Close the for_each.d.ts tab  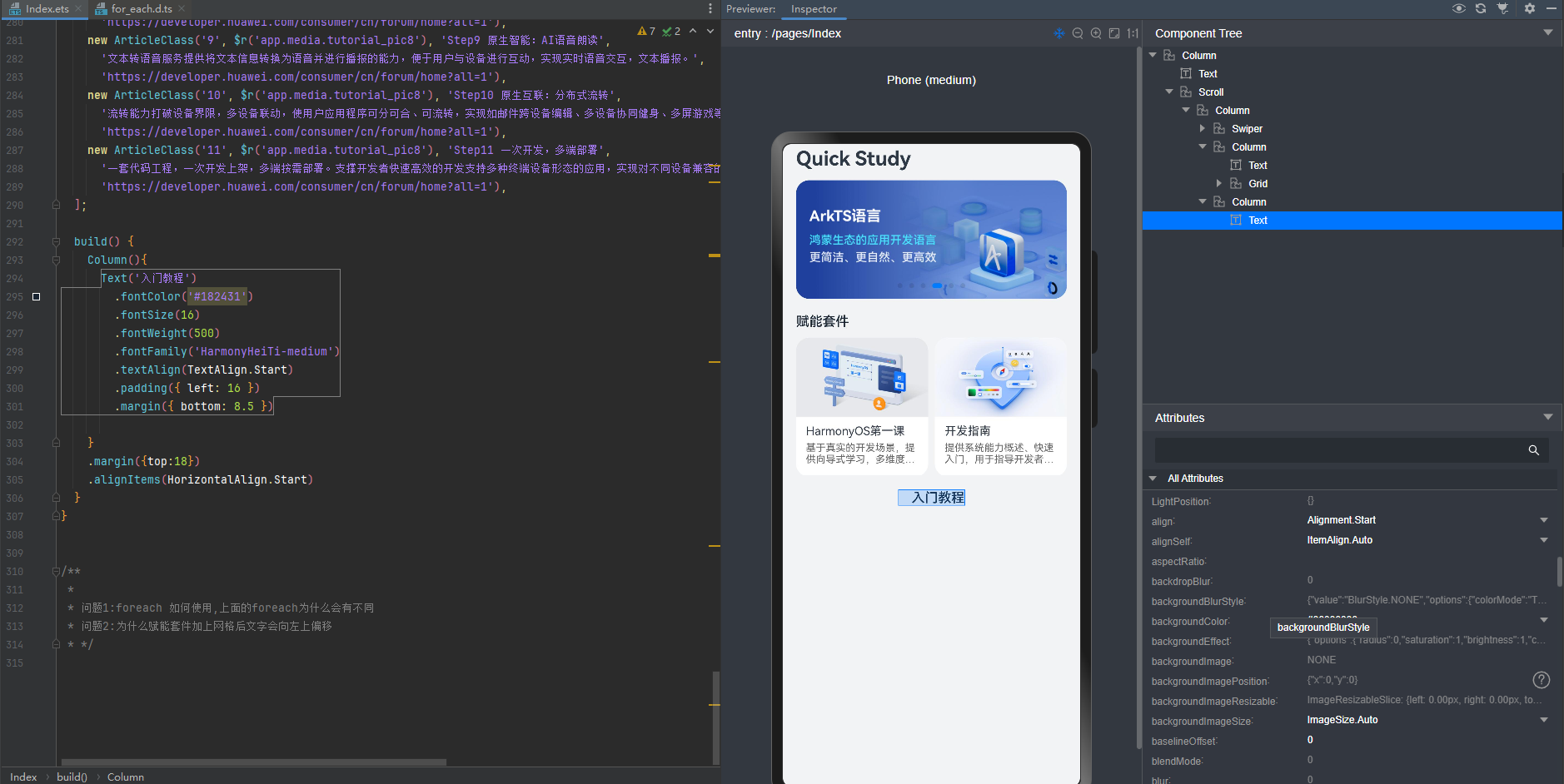[x=182, y=8]
